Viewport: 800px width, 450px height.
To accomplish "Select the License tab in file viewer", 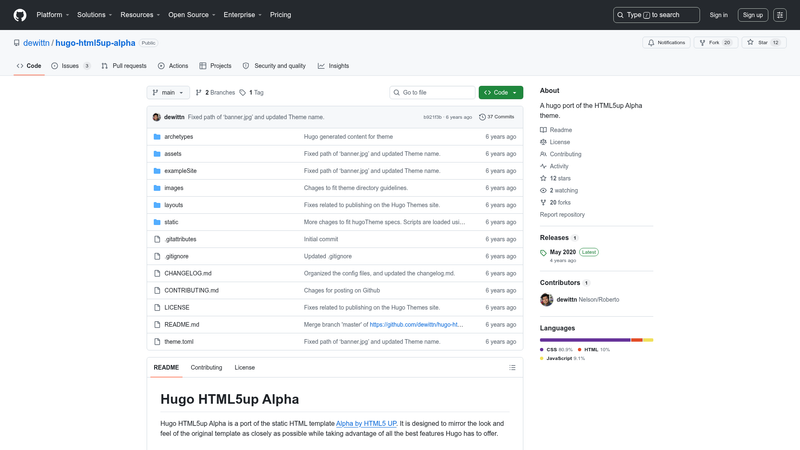I will point(244,367).
